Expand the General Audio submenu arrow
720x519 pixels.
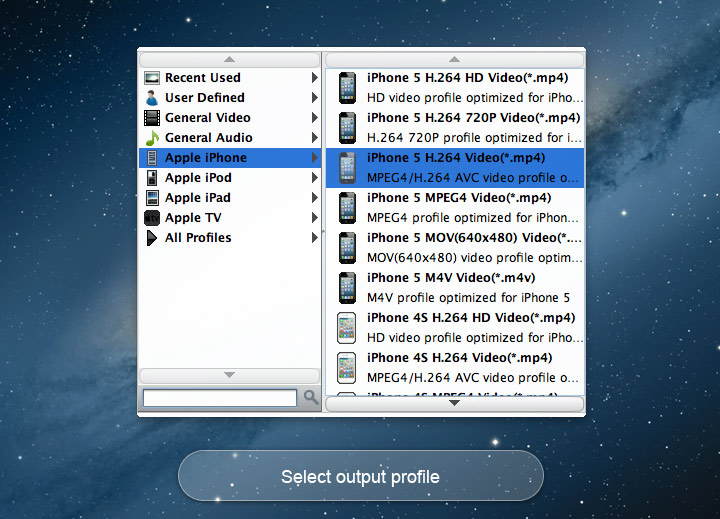tap(315, 138)
